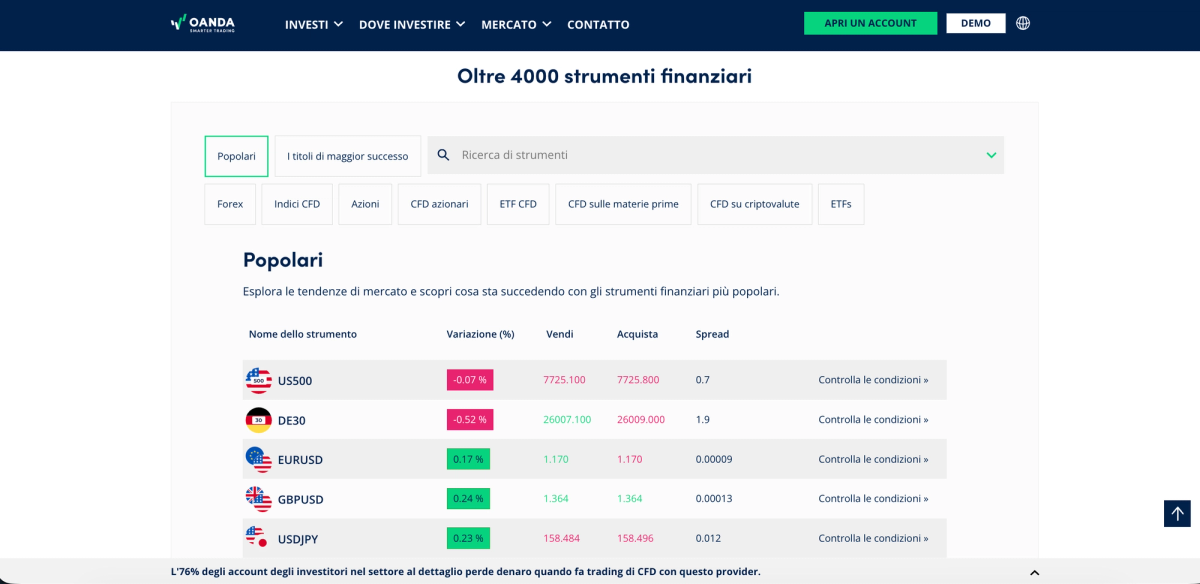Open Controlla le condizioni for GBPUSD
Image resolution: width=1200 pixels, height=584 pixels.
pos(873,499)
